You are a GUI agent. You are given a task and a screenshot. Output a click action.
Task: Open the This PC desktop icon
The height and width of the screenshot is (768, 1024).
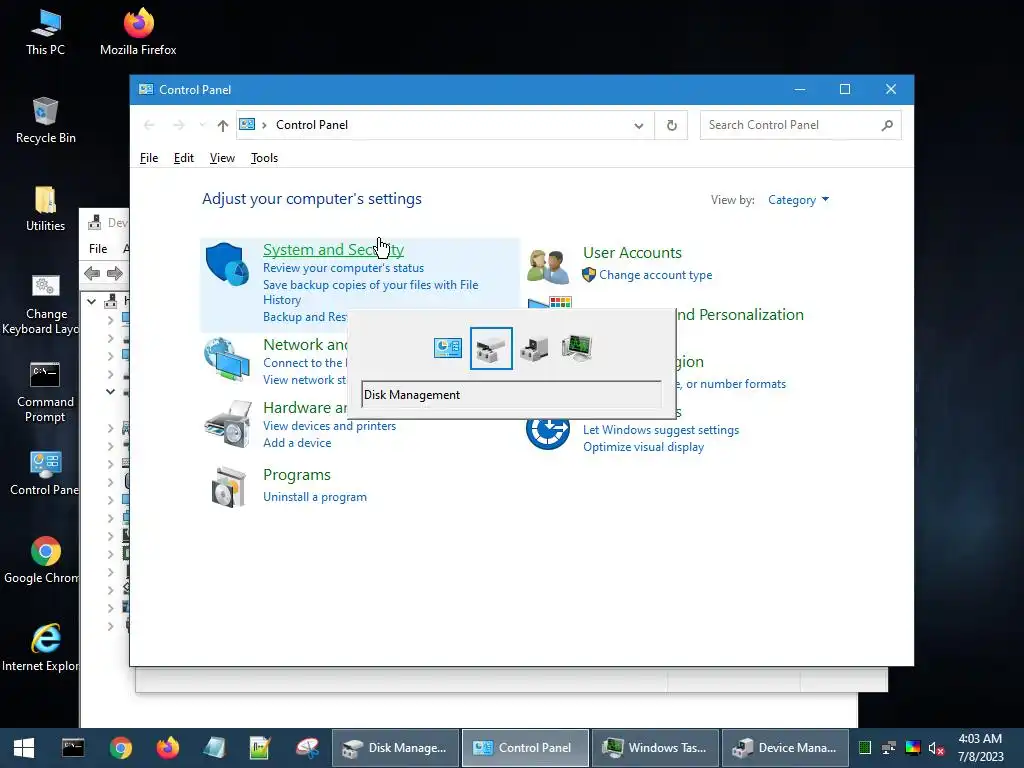tap(45, 33)
